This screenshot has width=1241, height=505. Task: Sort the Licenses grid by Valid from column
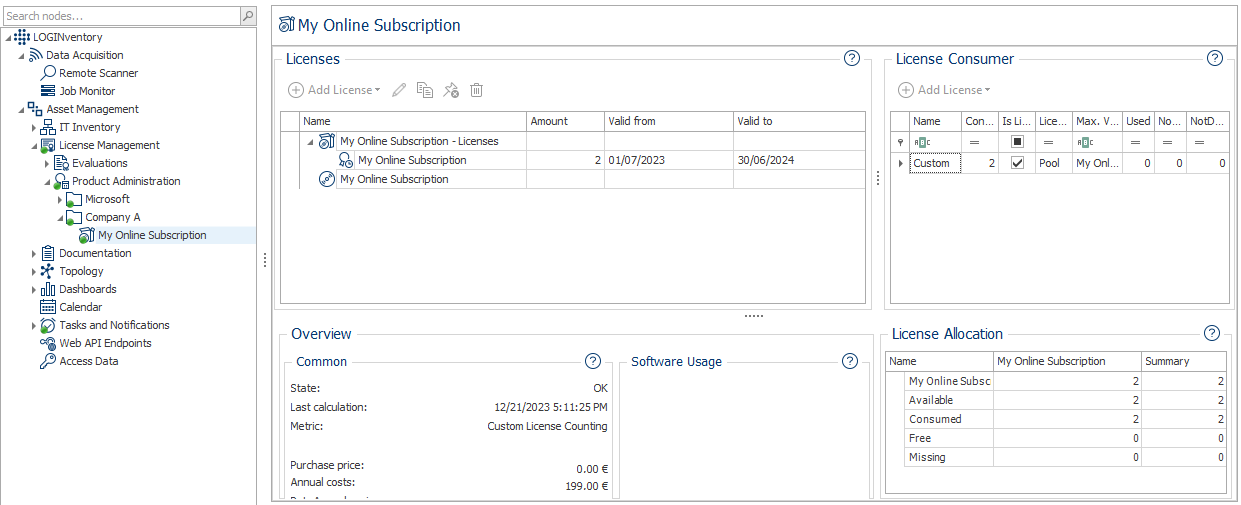coord(668,121)
